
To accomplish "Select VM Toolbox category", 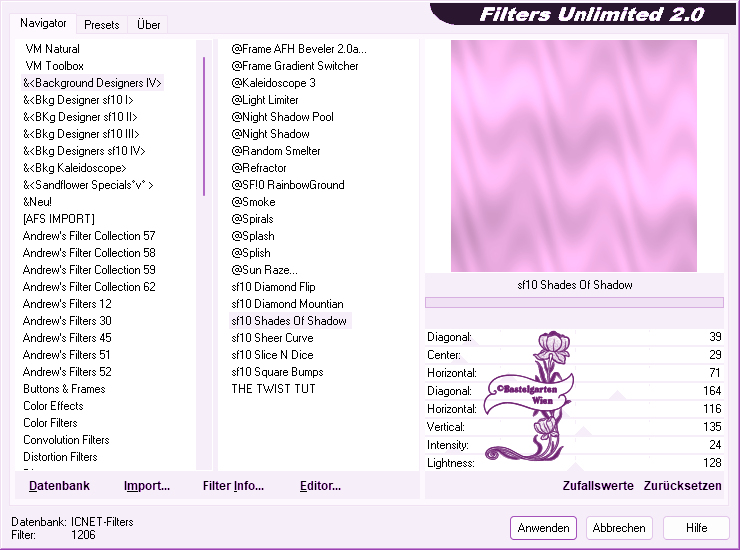I will click(54, 66).
